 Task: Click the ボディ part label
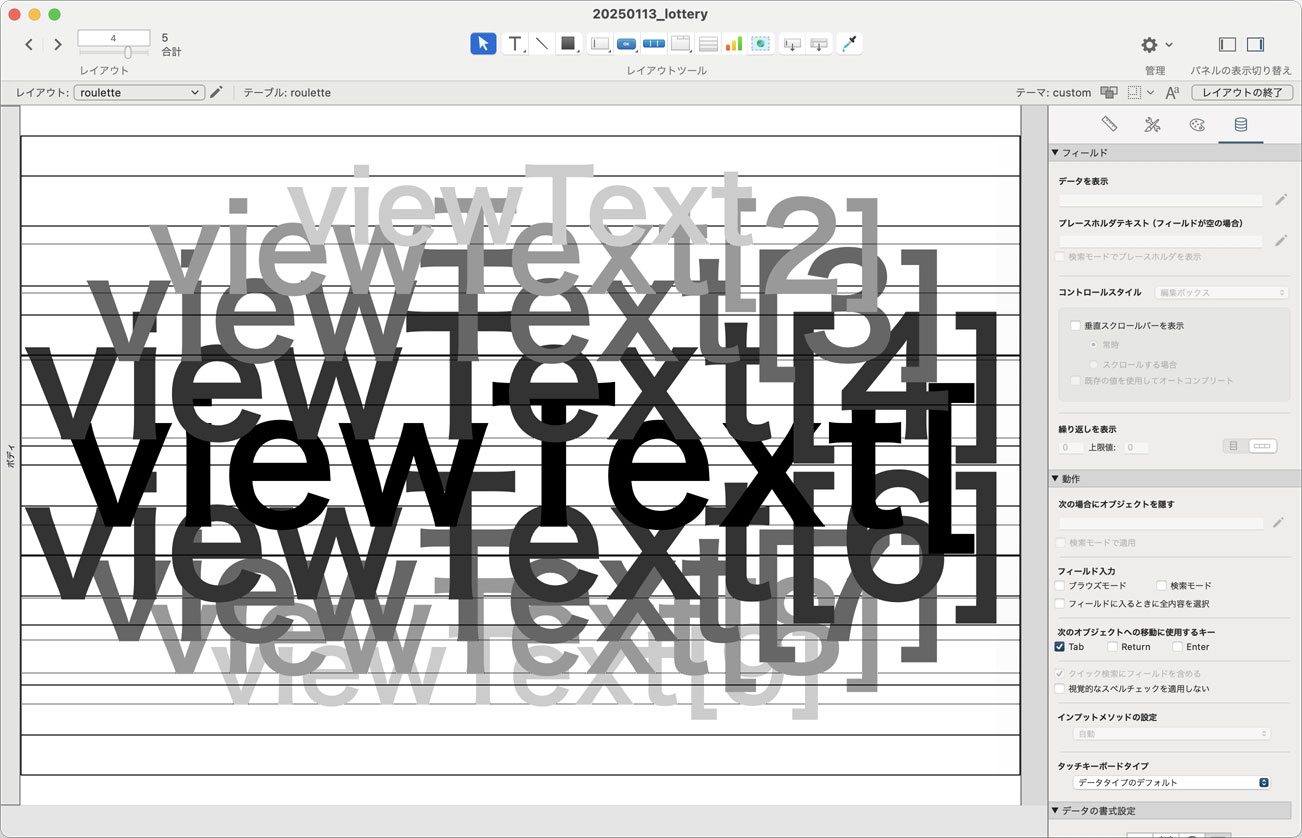10,457
